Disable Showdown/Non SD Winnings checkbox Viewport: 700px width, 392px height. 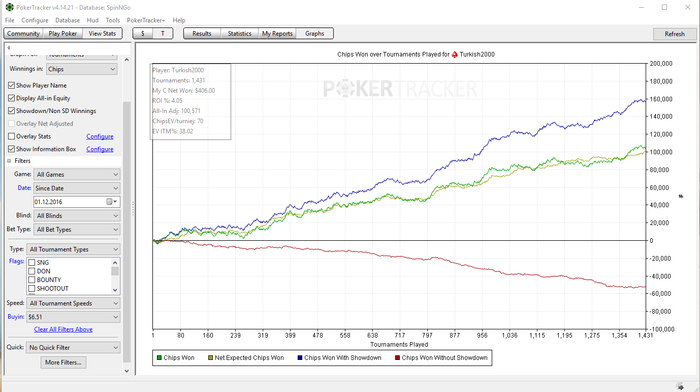click(12, 111)
